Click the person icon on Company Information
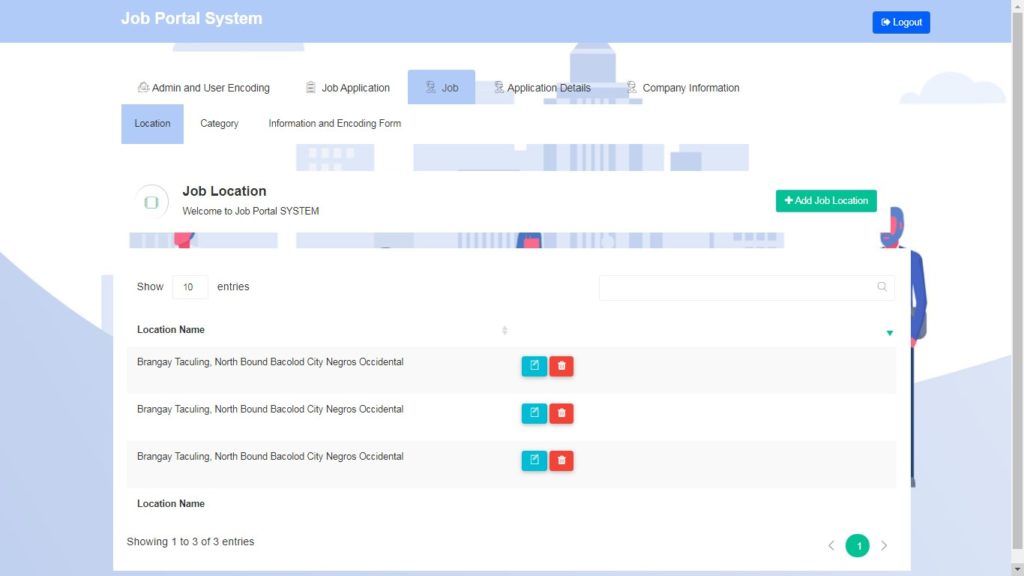The height and width of the screenshot is (576, 1024). pyautogui.click(x=631, y=87)
